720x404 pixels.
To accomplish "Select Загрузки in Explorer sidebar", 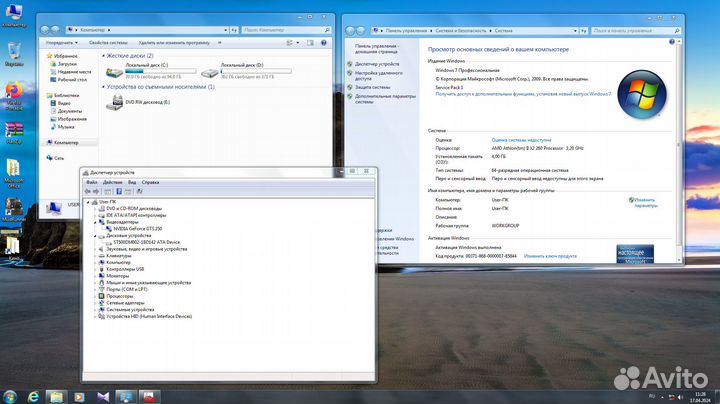I will point(67,64).
